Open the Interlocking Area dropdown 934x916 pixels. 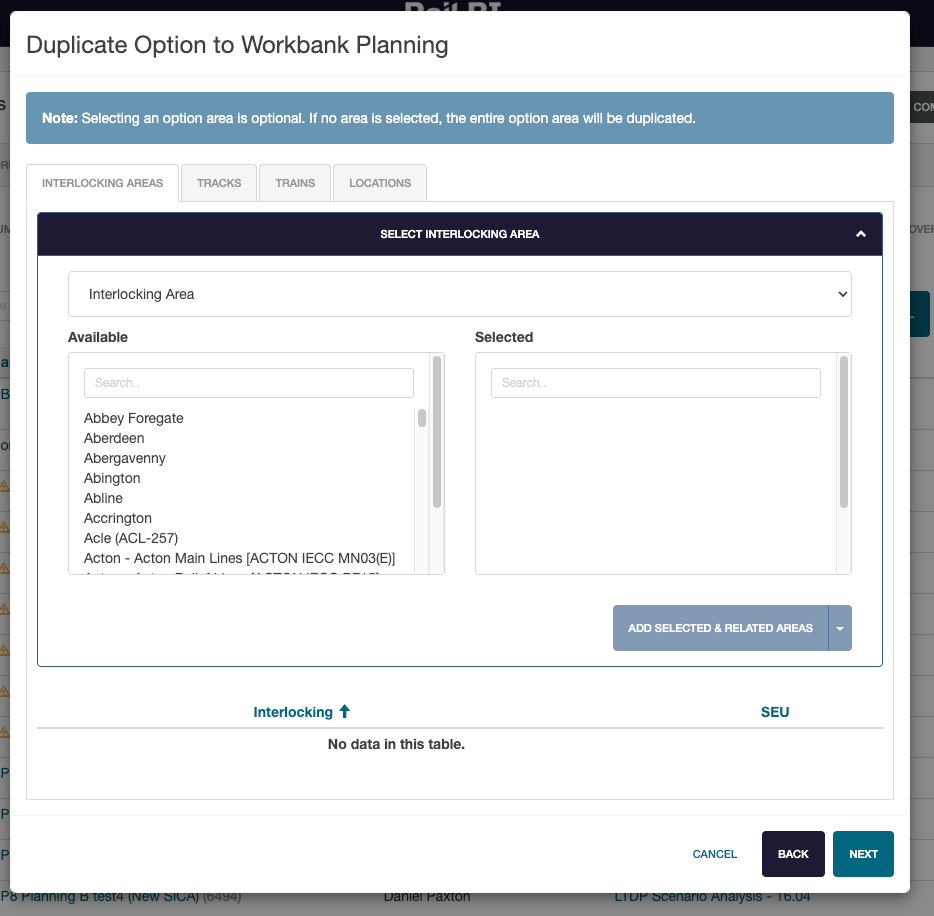(459, 294)
